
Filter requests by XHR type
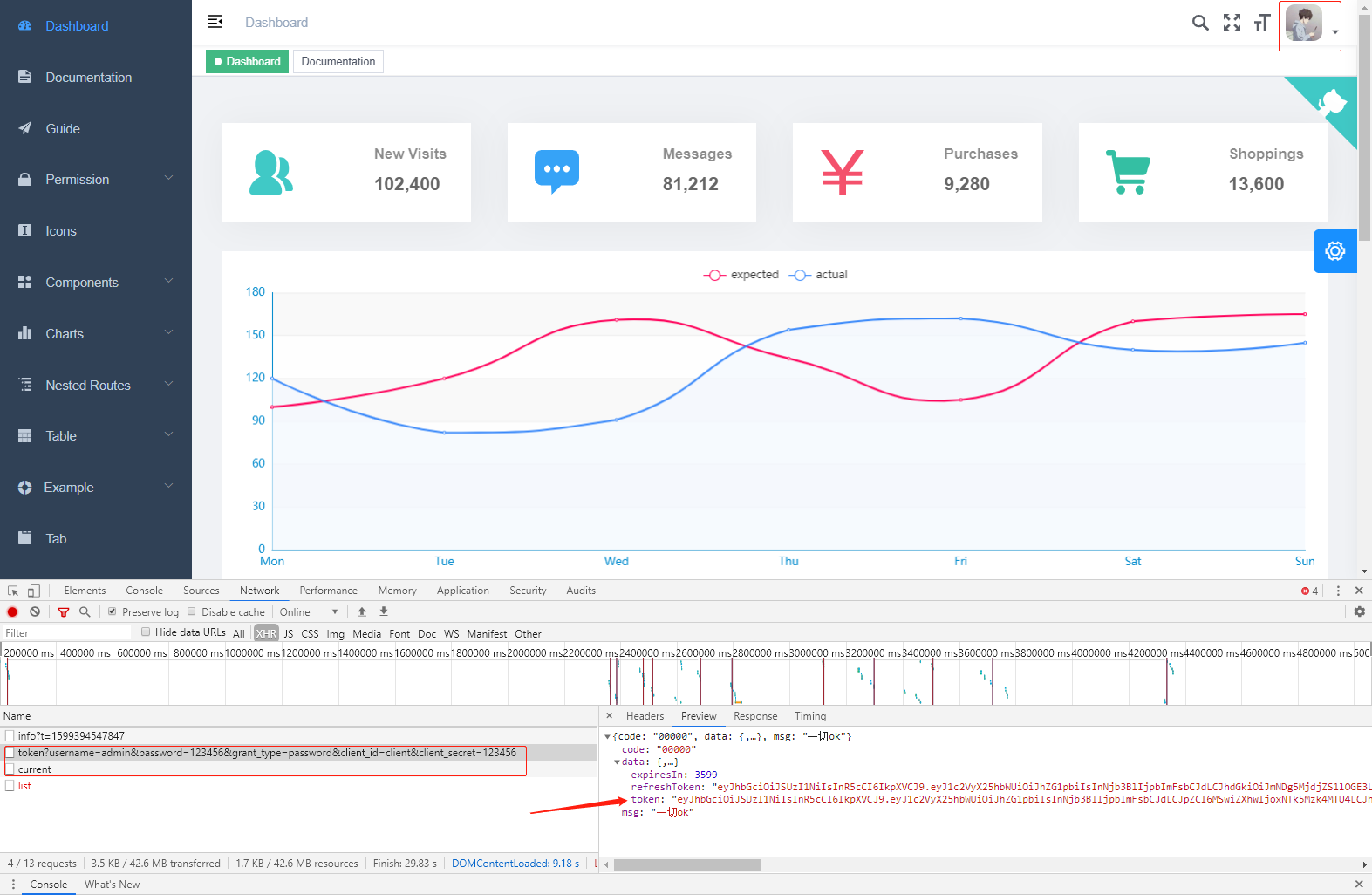(266, 634)
